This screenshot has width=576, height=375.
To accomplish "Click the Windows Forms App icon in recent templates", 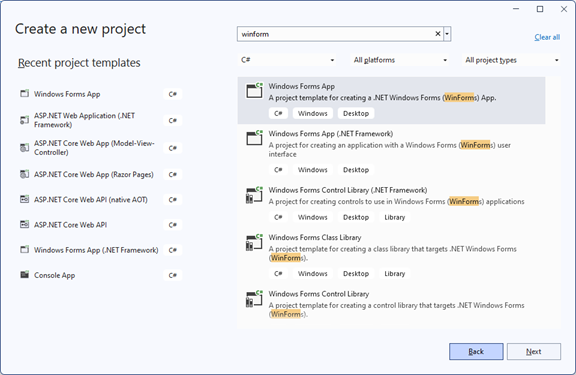I will point(24,94).
